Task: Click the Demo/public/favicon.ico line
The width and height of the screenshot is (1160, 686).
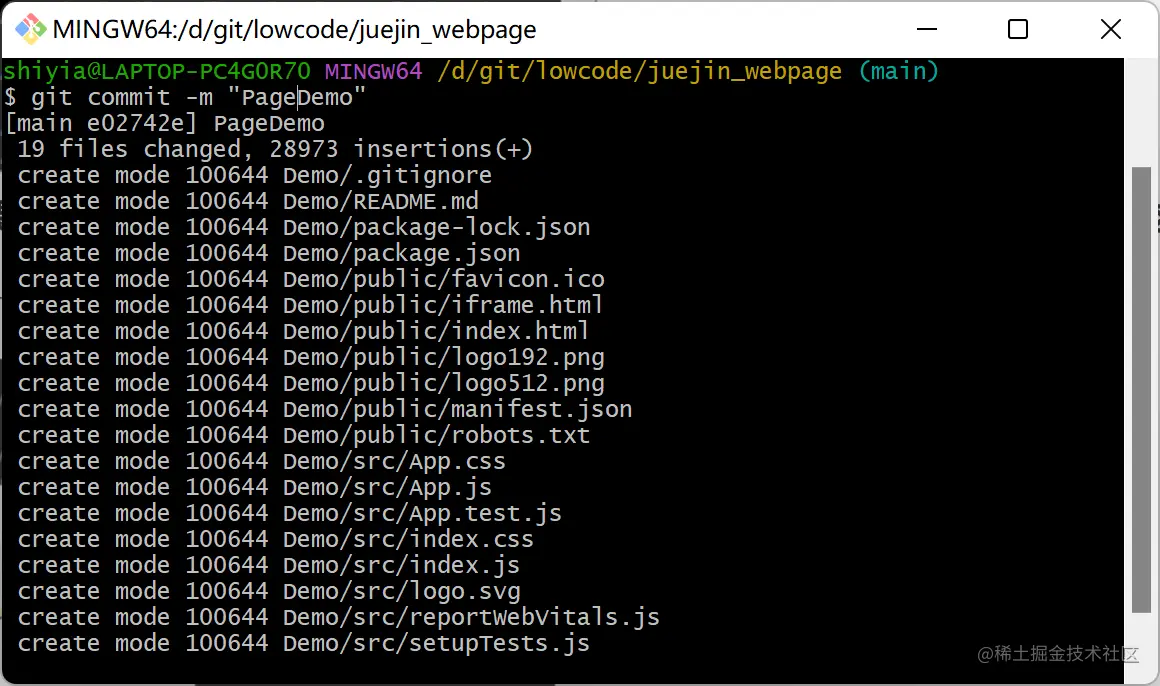Action: (311, 279)
